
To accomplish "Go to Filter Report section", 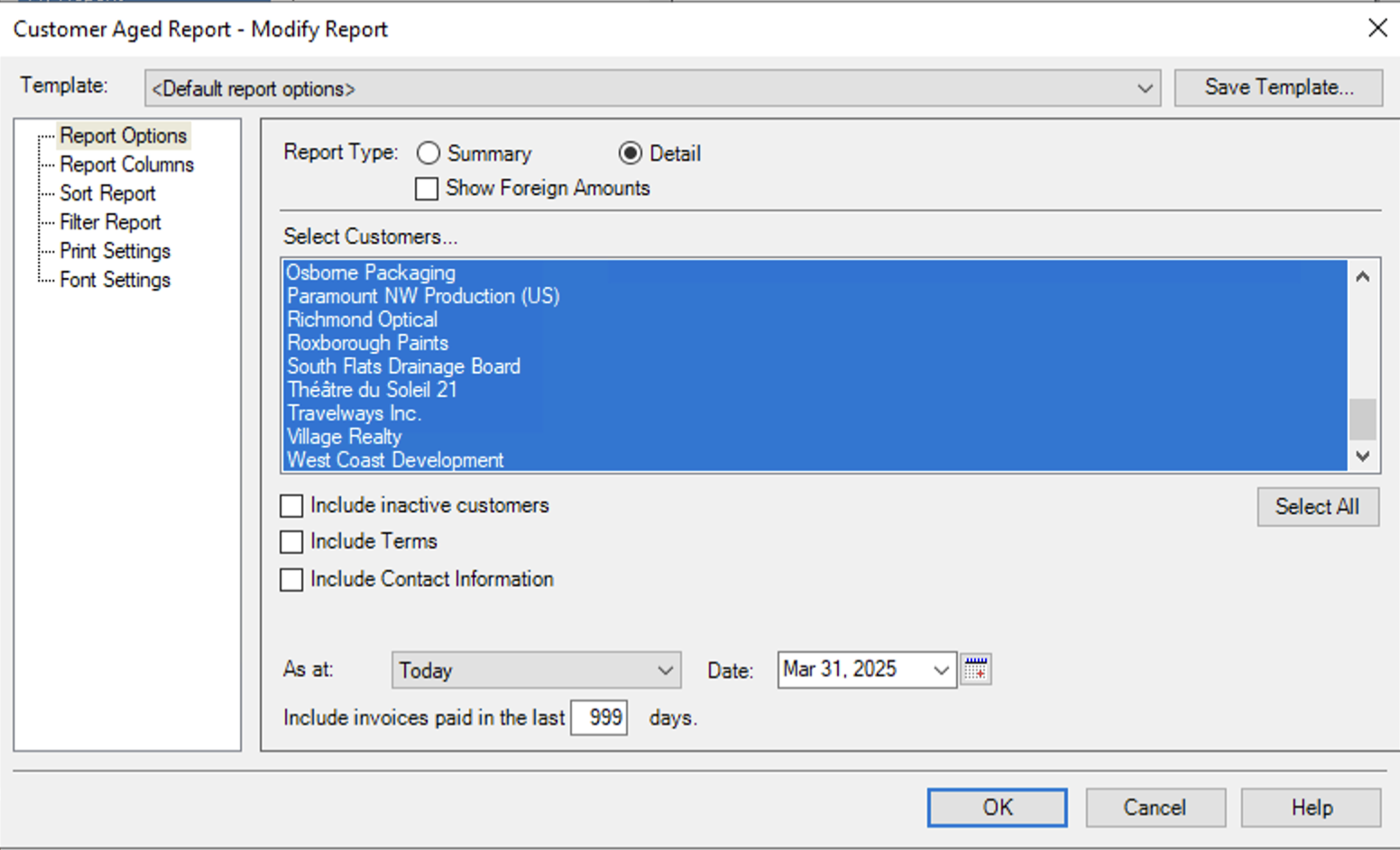I will click(110, 223).
